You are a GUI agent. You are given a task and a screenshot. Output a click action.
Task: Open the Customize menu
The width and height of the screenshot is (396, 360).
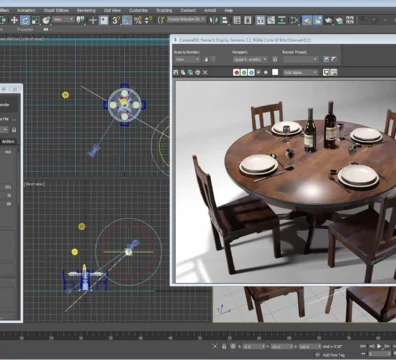tap(138, 10)
